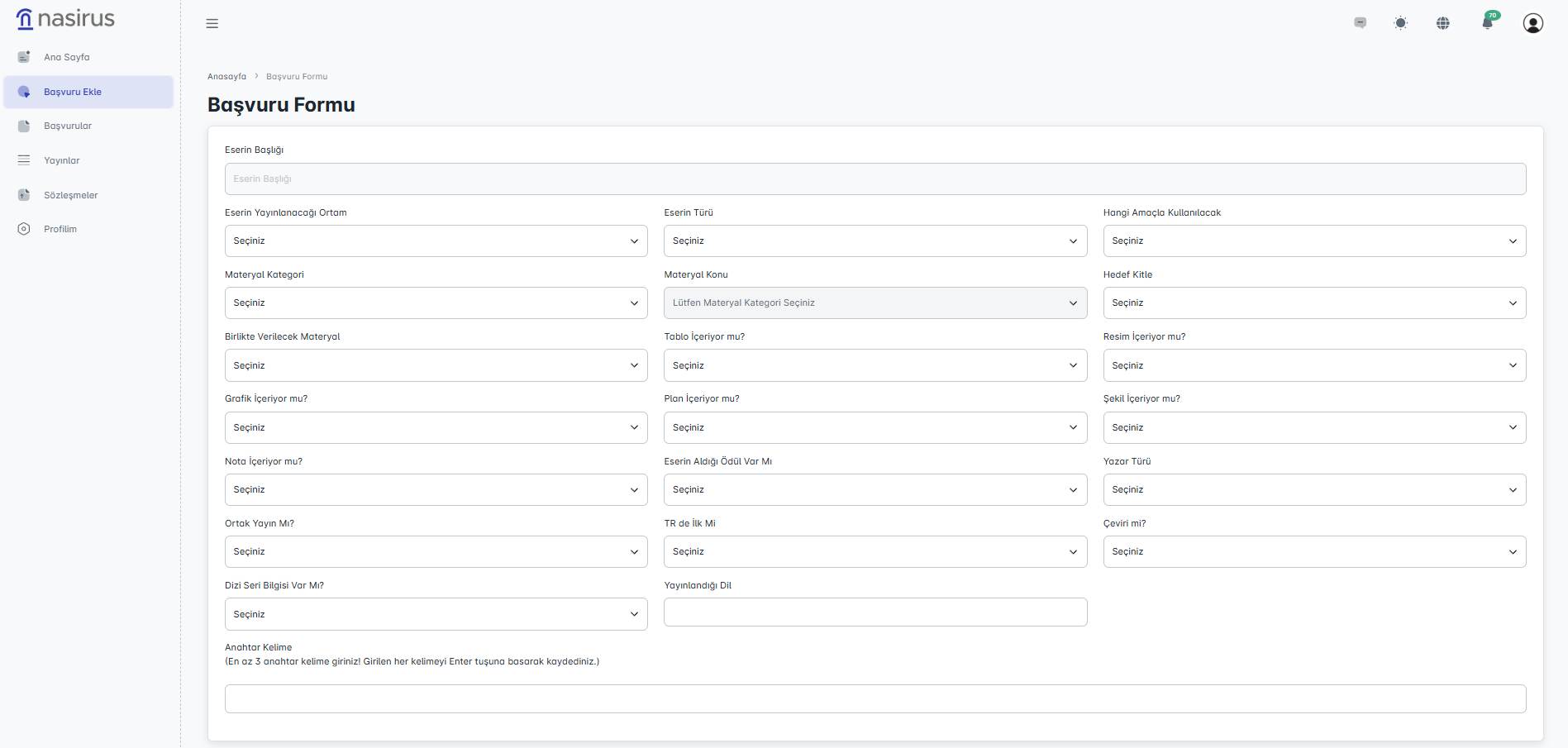Expand the Hedef Kitle dropdown
The width and height of the screenshot is (1568, 748).
(x=1313, y=303)
